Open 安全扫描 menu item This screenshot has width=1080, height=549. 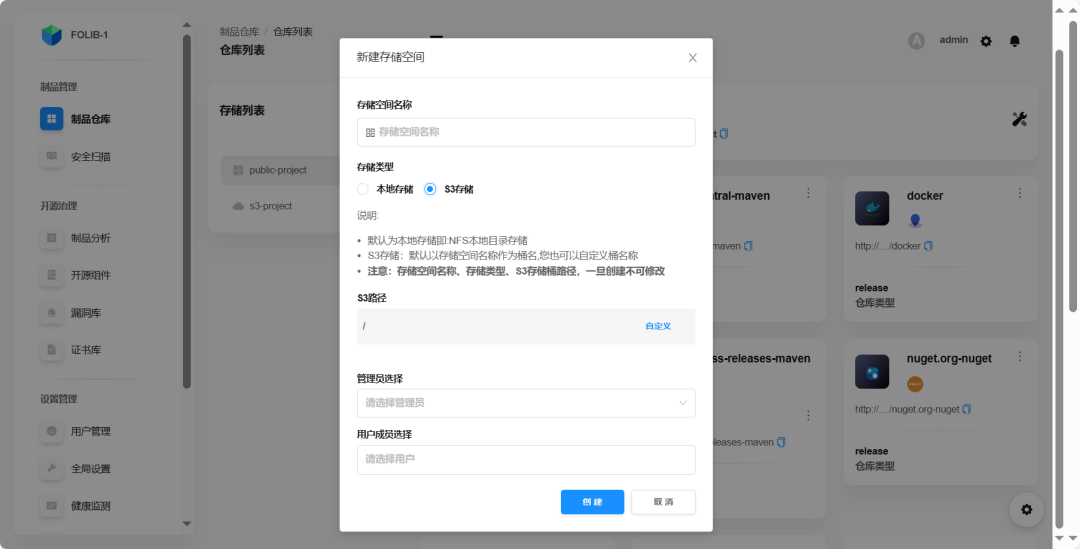pos(91,156)
